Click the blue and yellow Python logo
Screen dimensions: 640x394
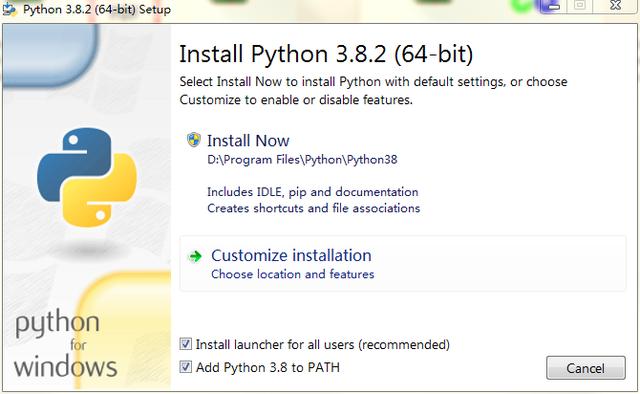point(87,177)
